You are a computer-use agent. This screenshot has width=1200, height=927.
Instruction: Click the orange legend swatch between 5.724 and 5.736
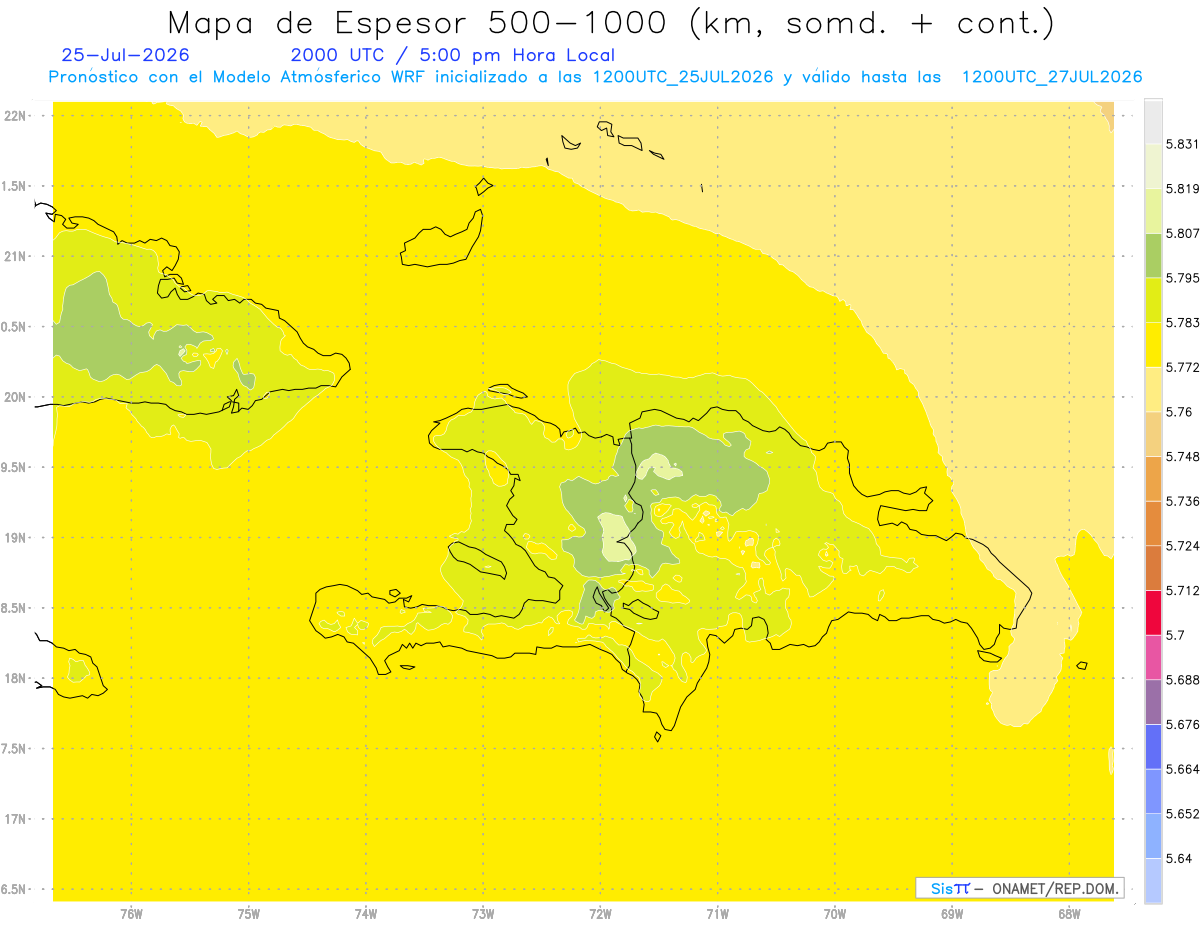[1153, 523]
